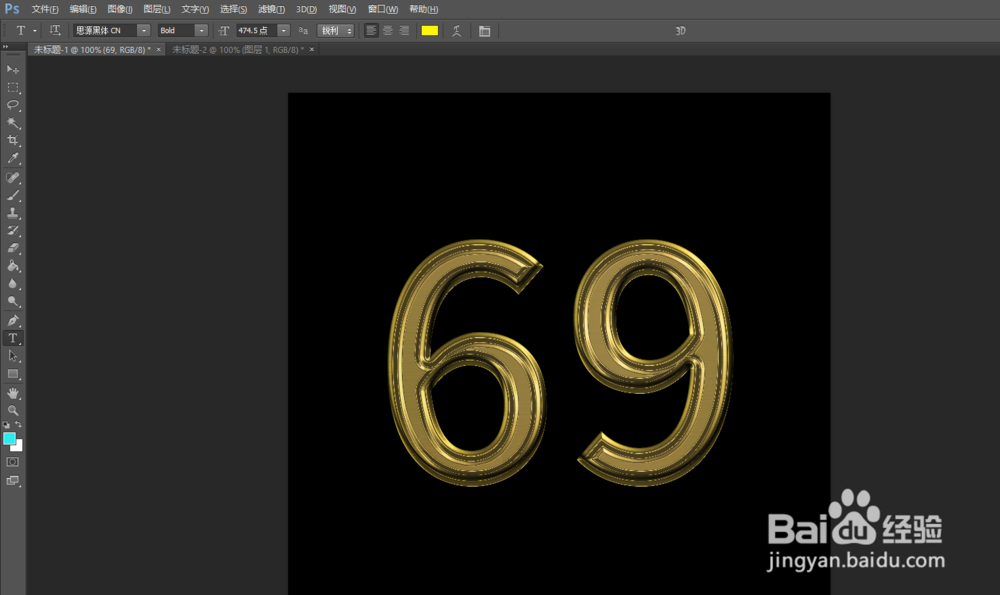
Task: Select the Eraser tool
Action: point(13,249)
